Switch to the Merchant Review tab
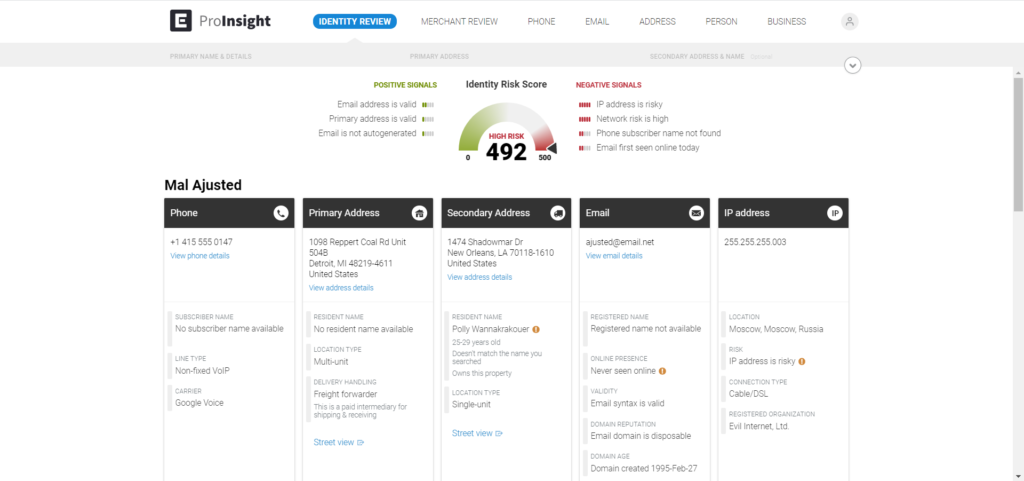The image size is (1024, 481). [x=459, y=22]
